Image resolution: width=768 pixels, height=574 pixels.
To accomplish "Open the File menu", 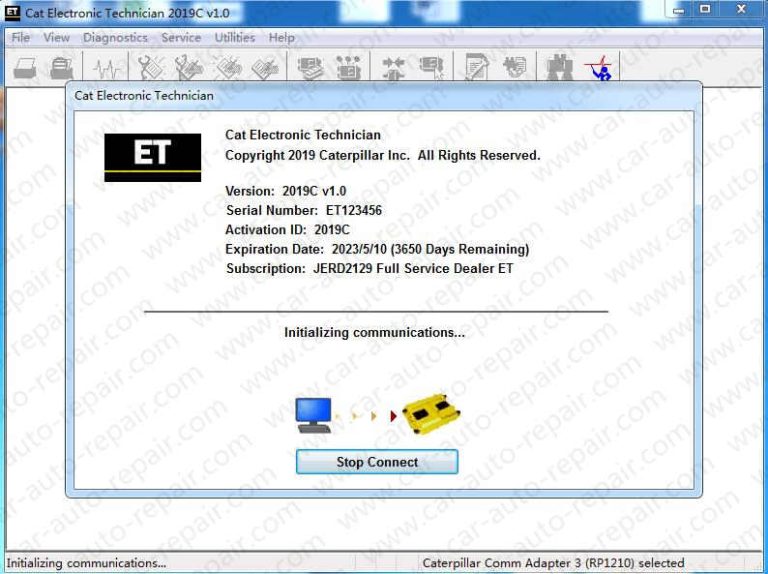I will tap(21, 38).
